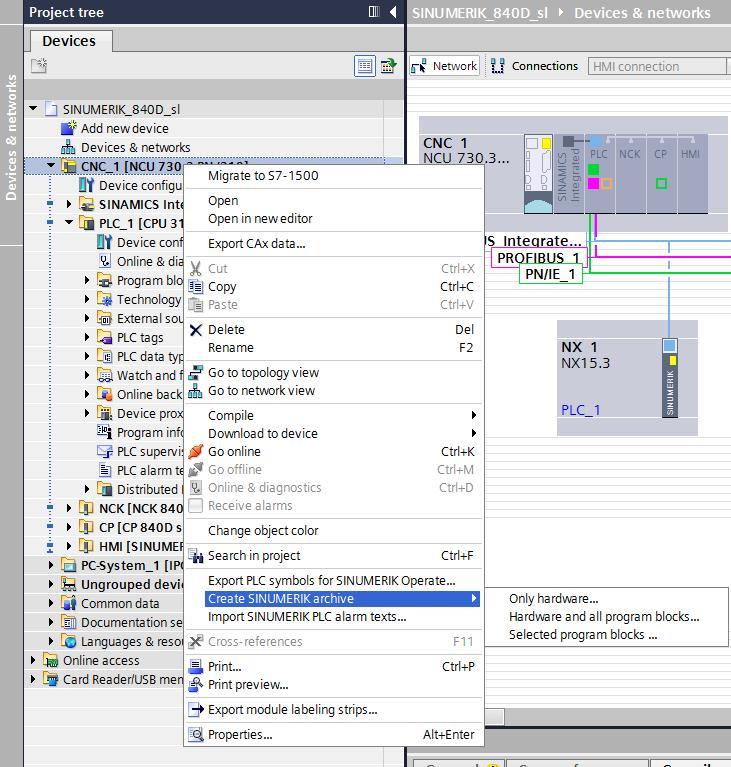Click the Program blocks folder icon
The width and height of the screenshot is (731, 767).
pos(104,280)
